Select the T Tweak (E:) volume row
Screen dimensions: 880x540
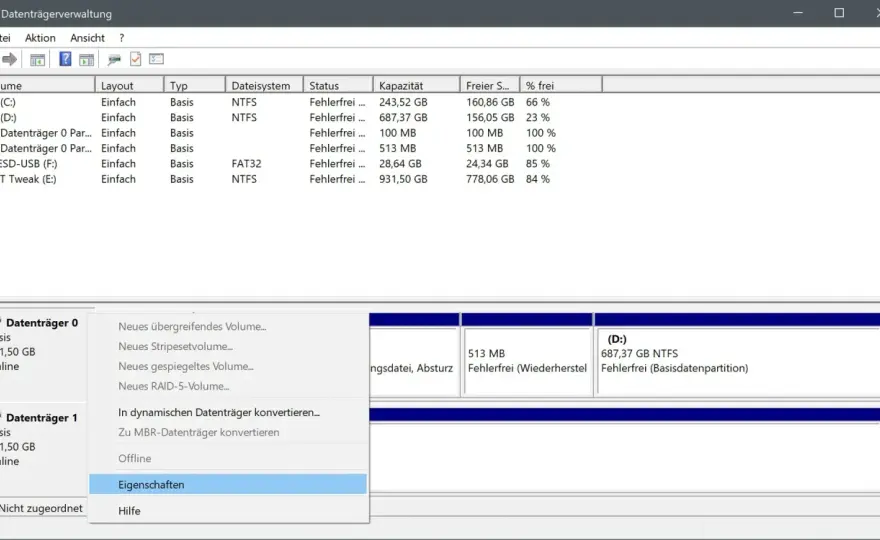coord(301,179)
